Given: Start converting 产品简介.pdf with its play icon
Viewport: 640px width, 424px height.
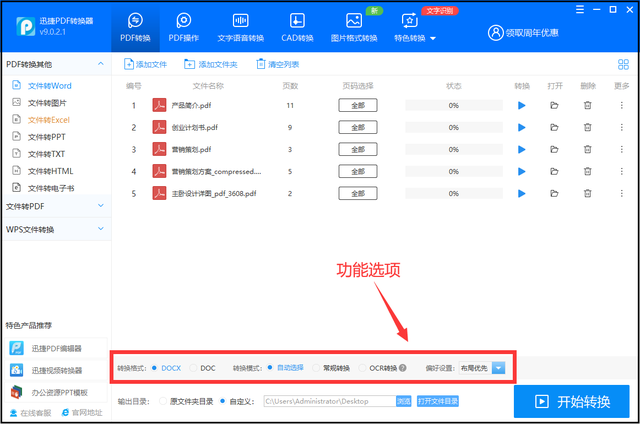Looking at the screenshot, I should (x=522, y=106).
